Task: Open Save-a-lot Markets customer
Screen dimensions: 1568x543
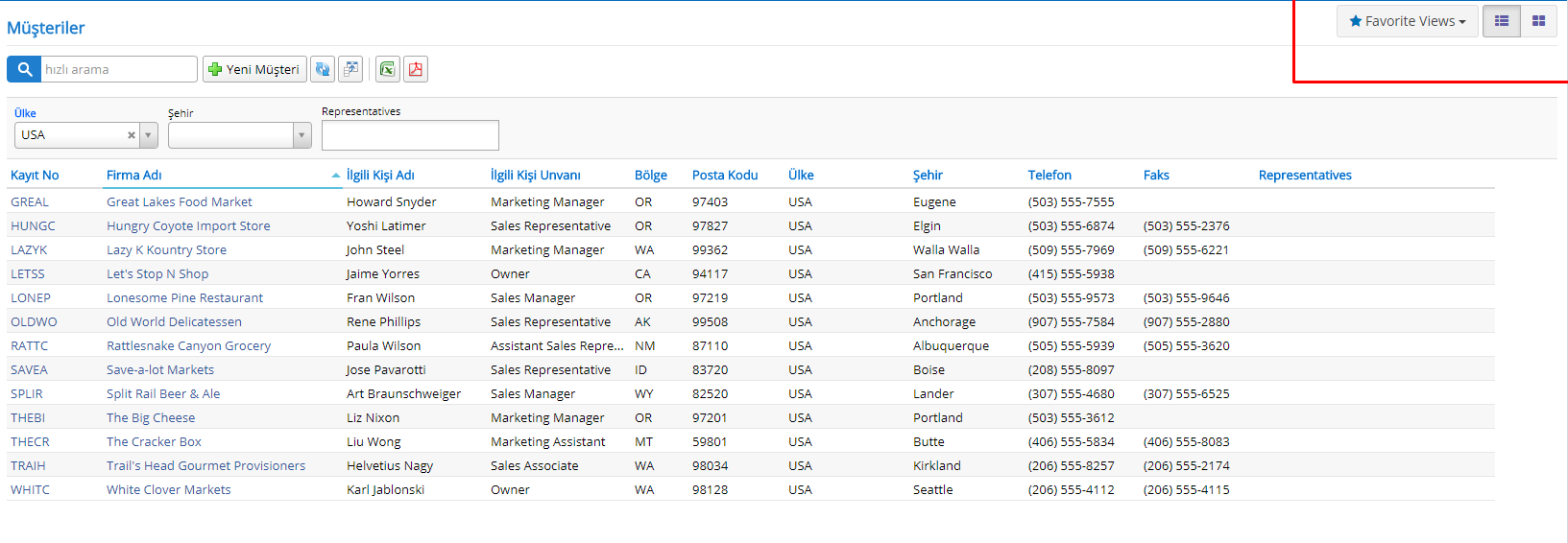Action: pyautogui.click(x=160, y=369)
